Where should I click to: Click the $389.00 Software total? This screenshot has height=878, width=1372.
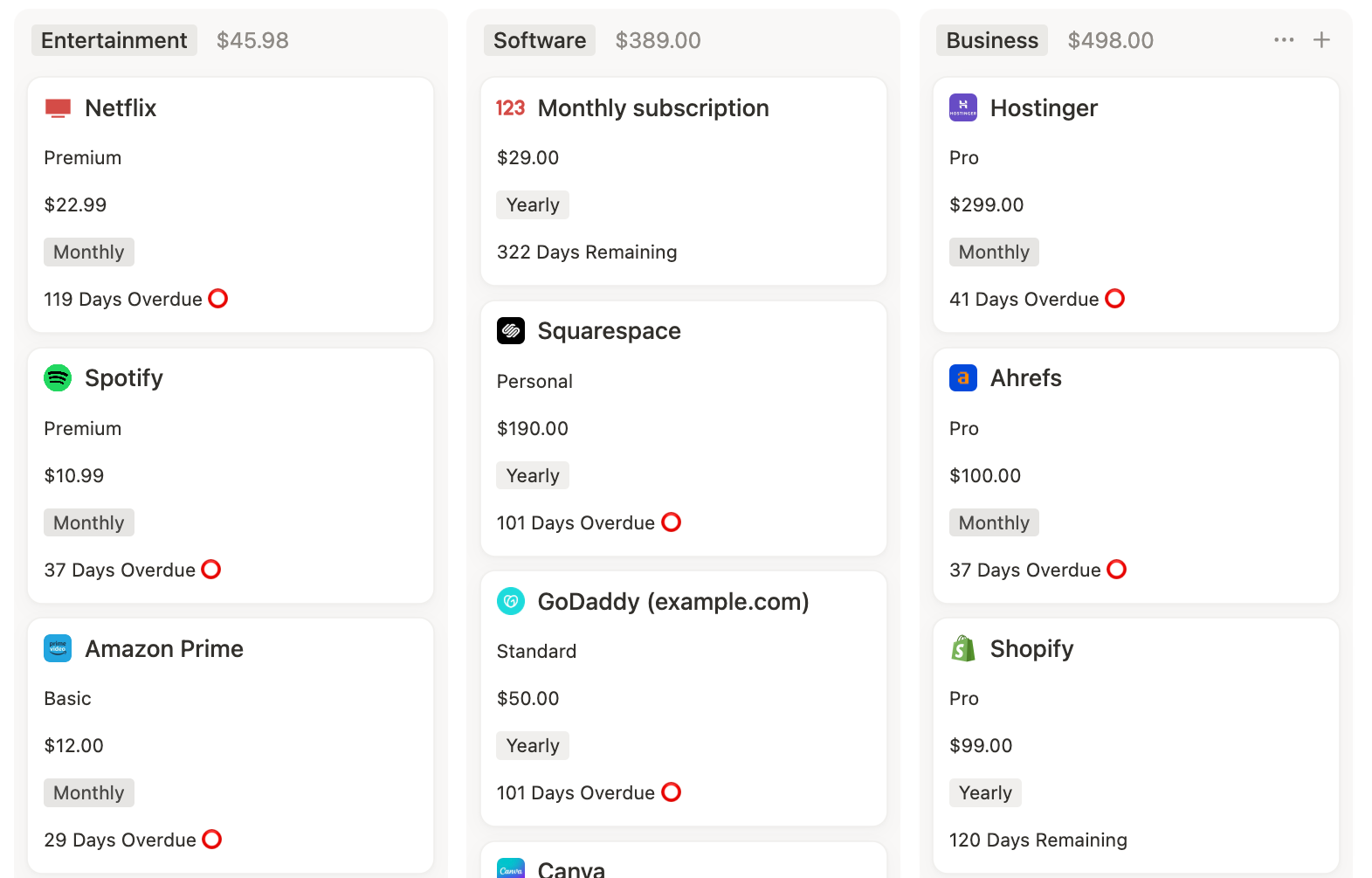(x=658, y=40)
